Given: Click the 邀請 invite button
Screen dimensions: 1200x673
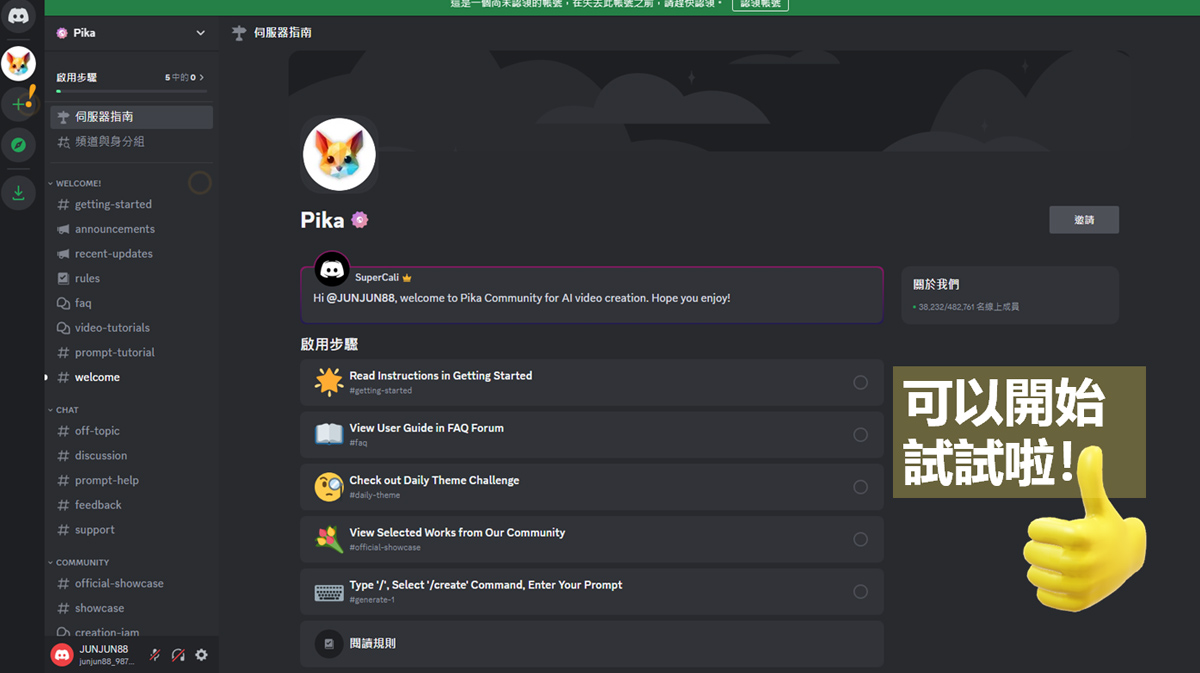Looking at the screenshot, I should [x=1084, y=220].
